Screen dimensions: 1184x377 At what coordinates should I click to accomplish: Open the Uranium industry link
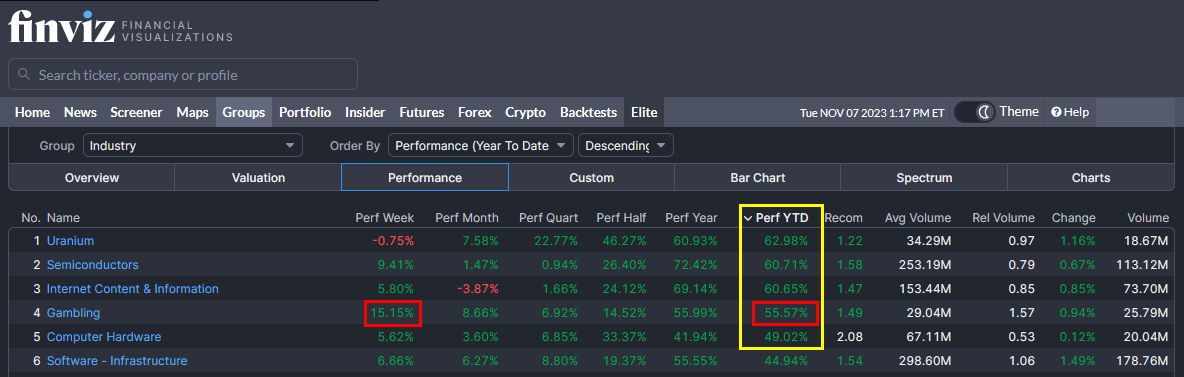(x=70, y=240)
